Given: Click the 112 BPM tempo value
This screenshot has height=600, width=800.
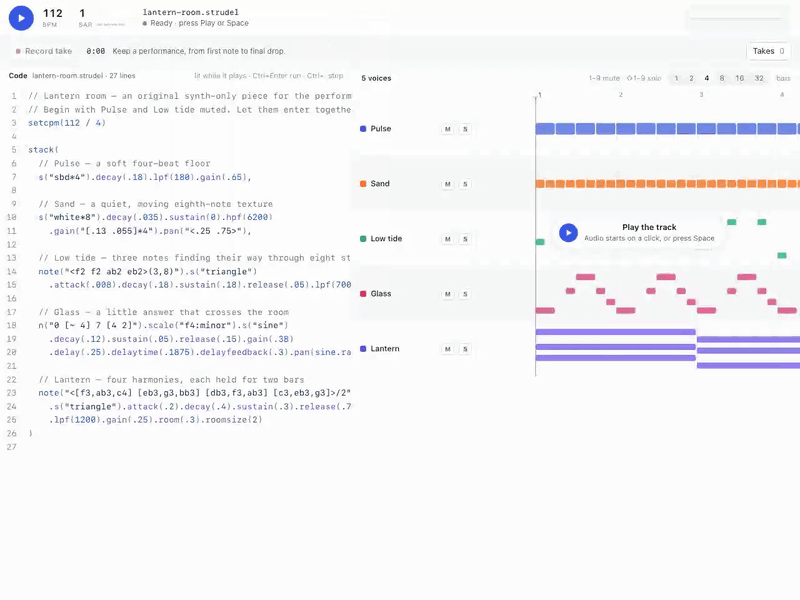Looking at the screenshot, I should click(x=53, y=13).
